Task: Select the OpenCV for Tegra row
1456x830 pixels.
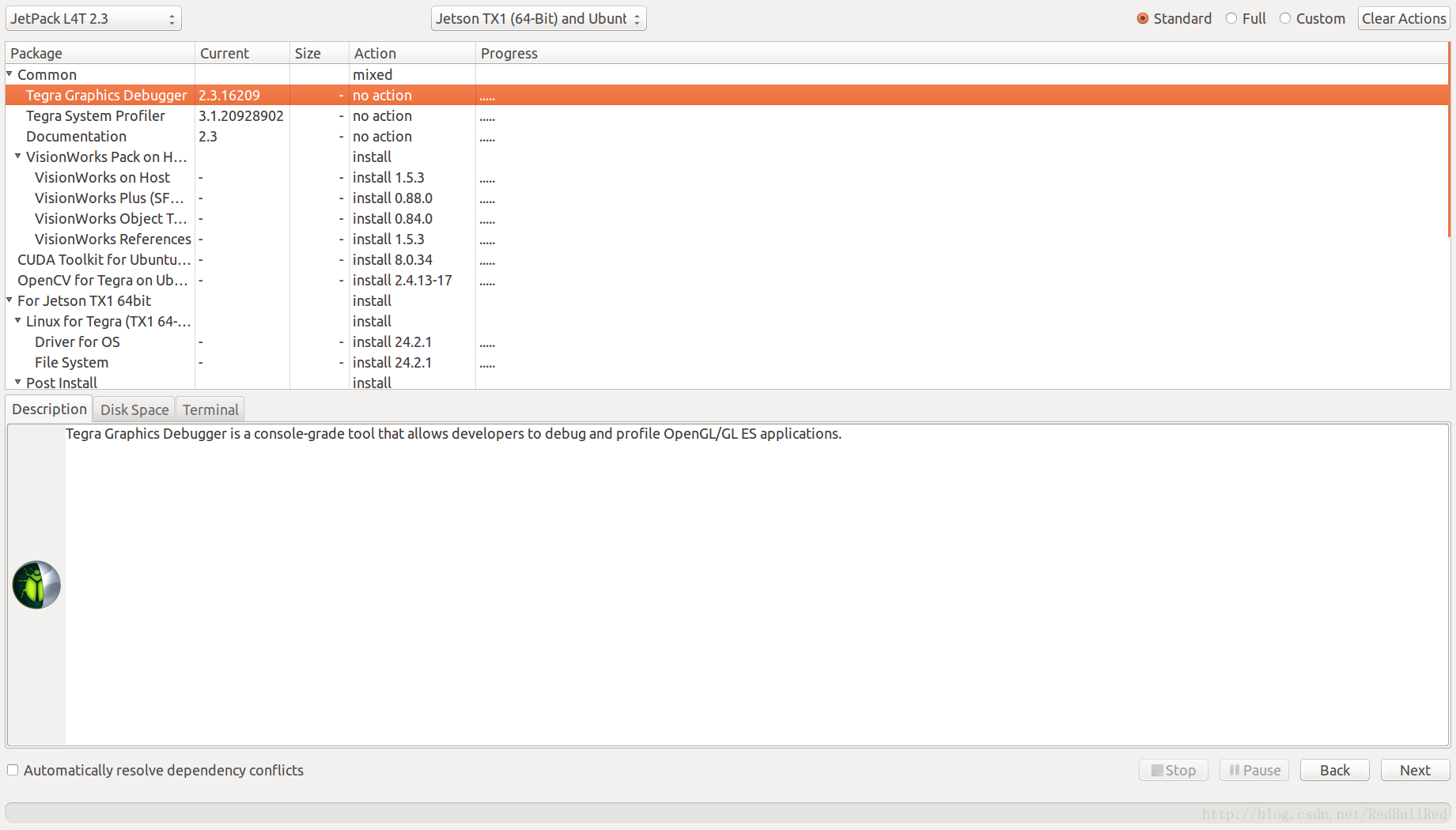Action: pyautogui.click(x=726, y=280)
